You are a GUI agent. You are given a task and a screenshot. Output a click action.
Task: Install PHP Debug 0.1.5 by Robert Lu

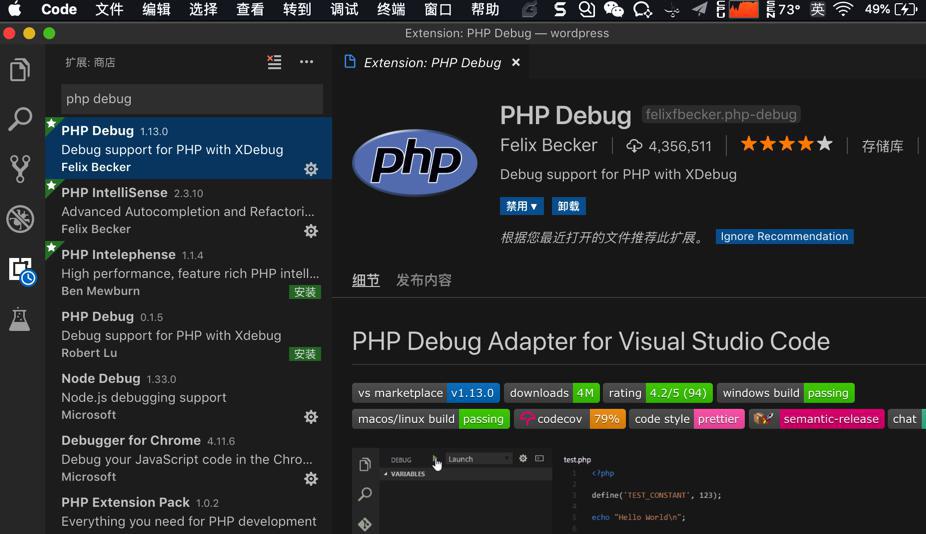[x=305, y=354]
